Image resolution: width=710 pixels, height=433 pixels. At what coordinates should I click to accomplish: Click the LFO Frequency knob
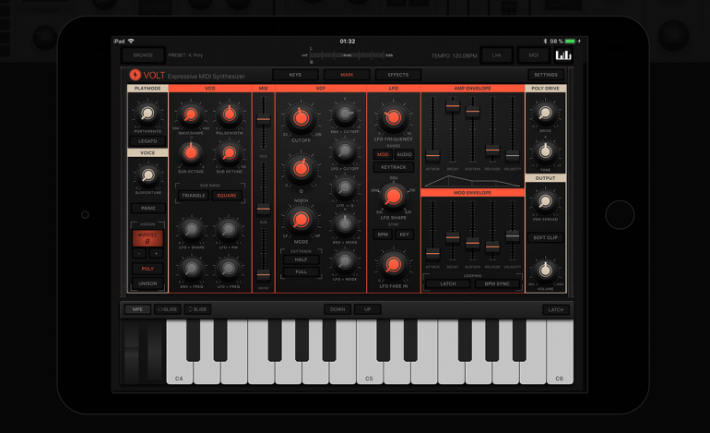pyautogui.click(x=393, y=118)
